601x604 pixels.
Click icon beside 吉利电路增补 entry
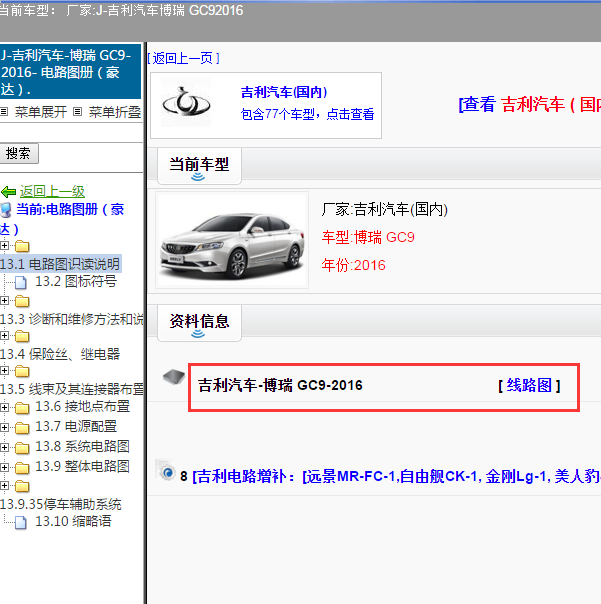(167, 471)
